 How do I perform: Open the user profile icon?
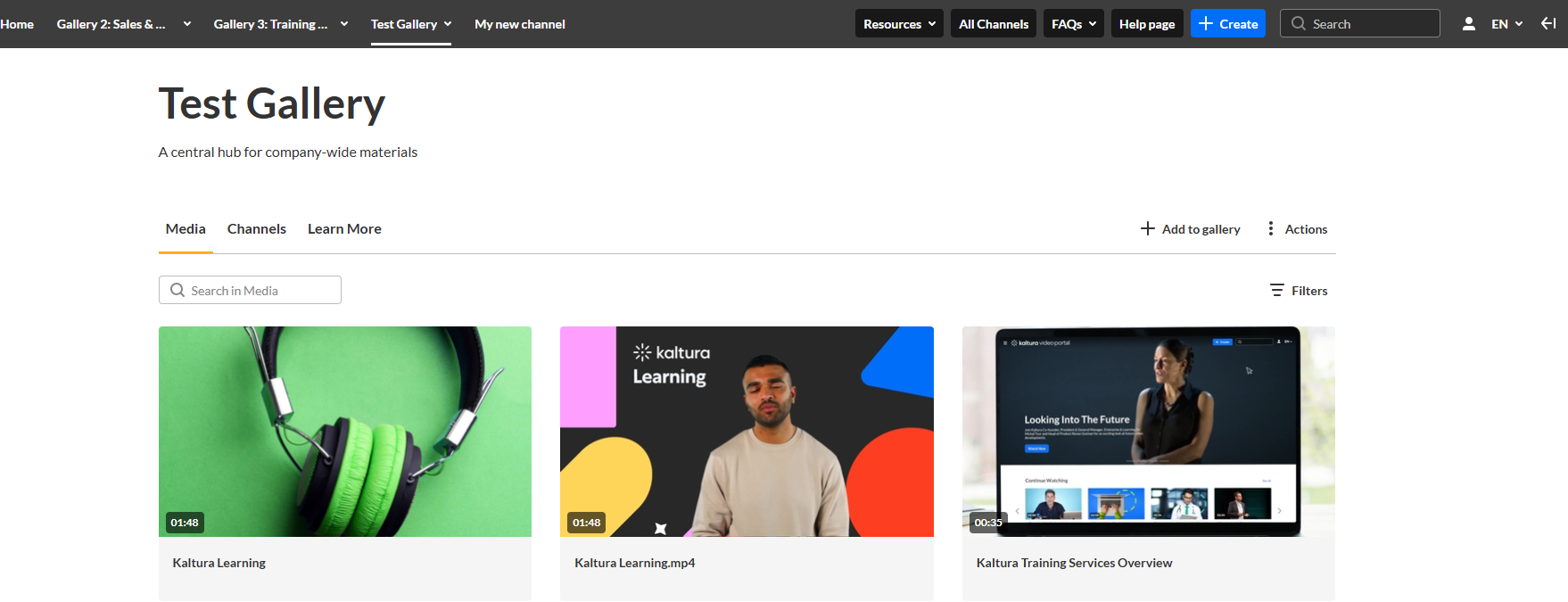[1468, 24]
